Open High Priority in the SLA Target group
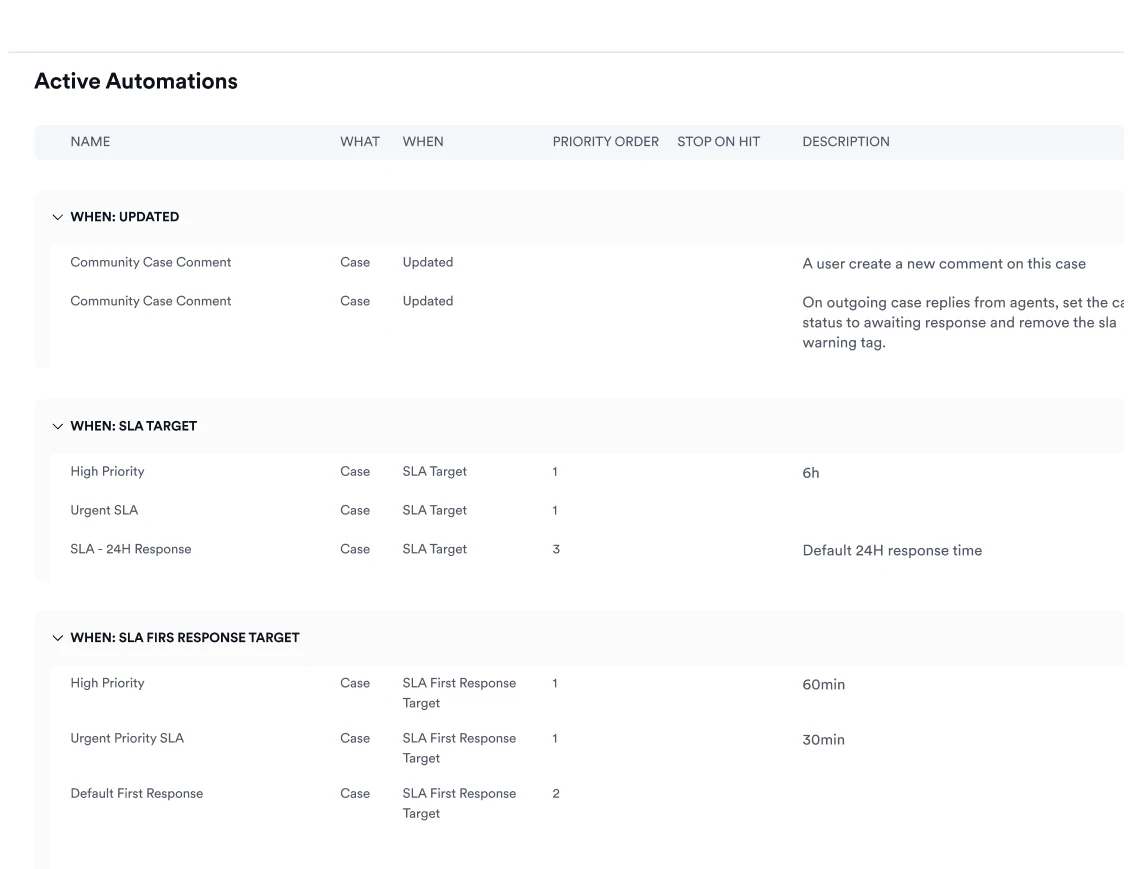1144x869 pixels. coord(107,472)
